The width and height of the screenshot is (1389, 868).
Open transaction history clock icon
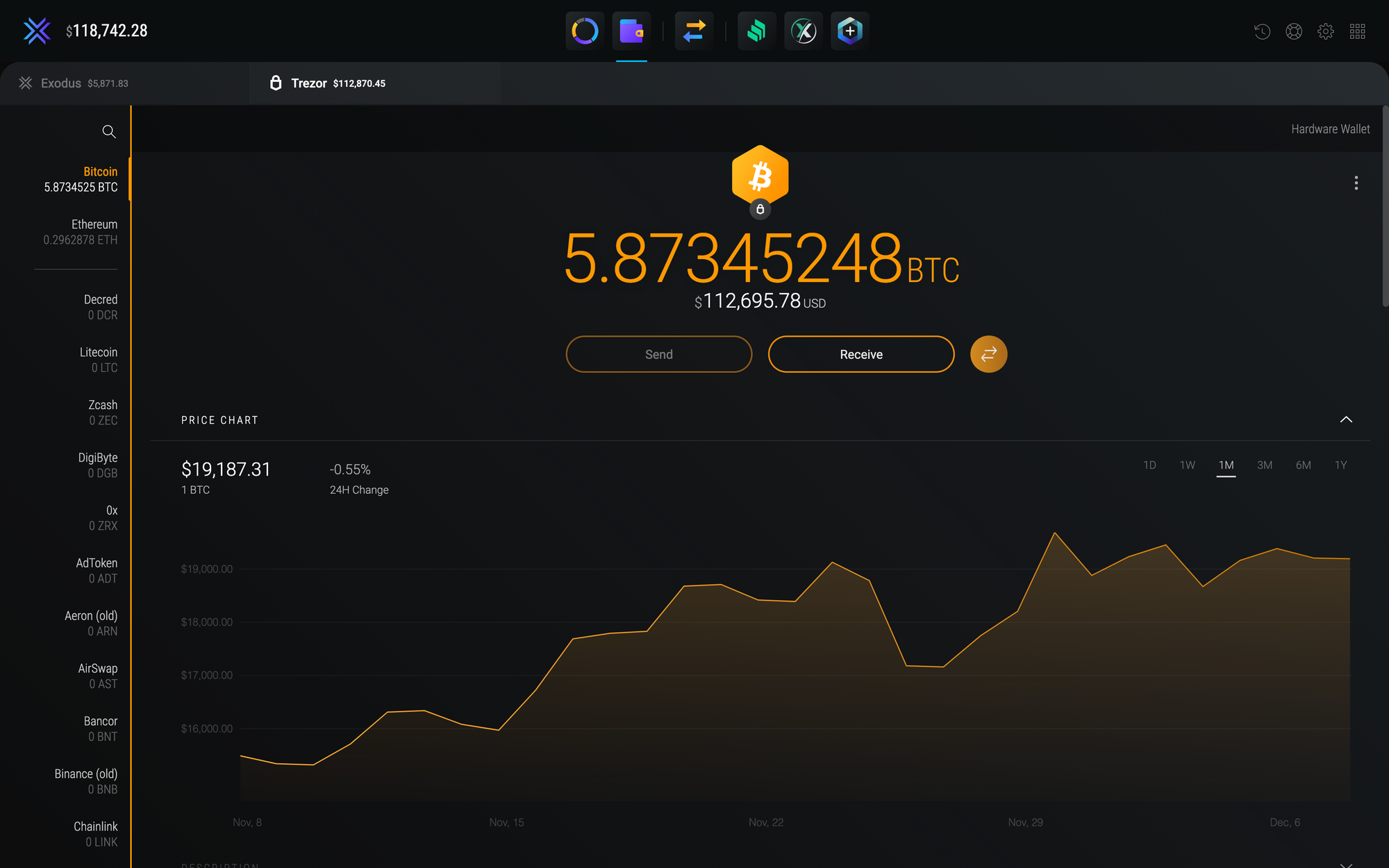(x=1262, y=31)
